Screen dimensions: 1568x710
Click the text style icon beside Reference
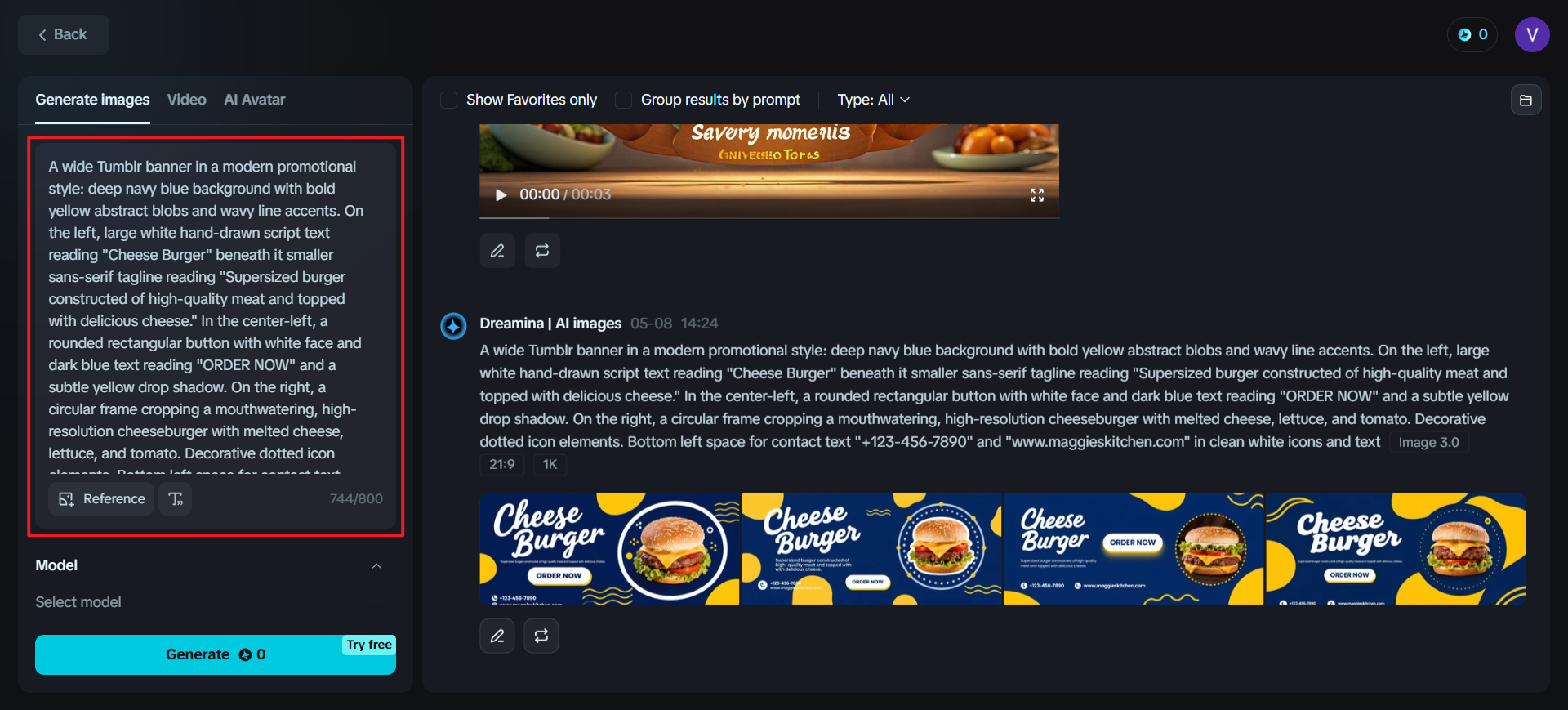pyautogui.click(x=176, y=498)
